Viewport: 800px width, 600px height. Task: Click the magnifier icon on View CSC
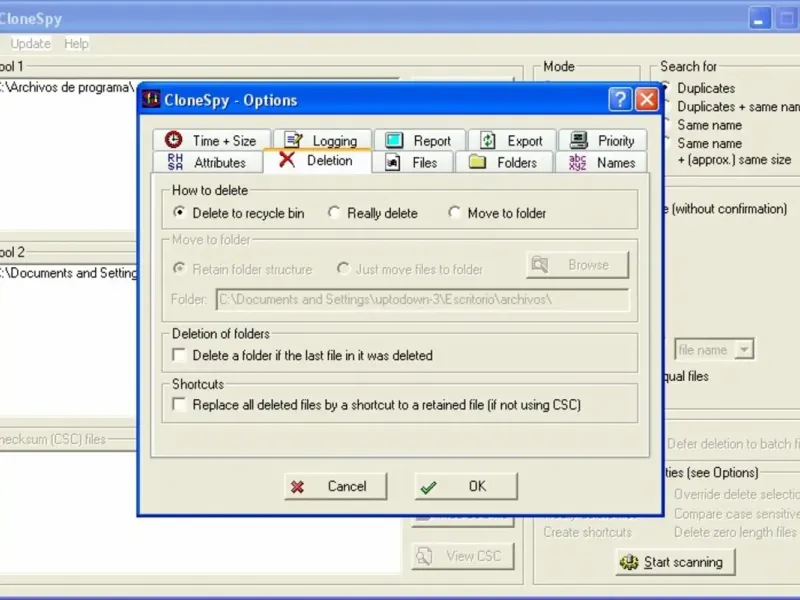(x=424, y=556)
